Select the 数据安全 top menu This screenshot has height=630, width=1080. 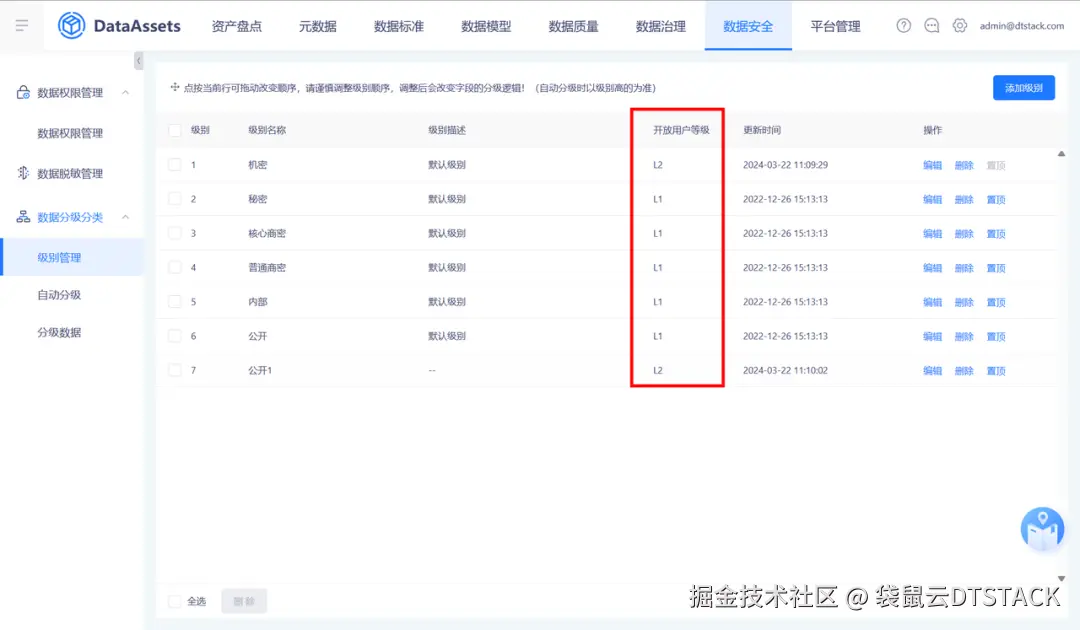tap(748, 26)
